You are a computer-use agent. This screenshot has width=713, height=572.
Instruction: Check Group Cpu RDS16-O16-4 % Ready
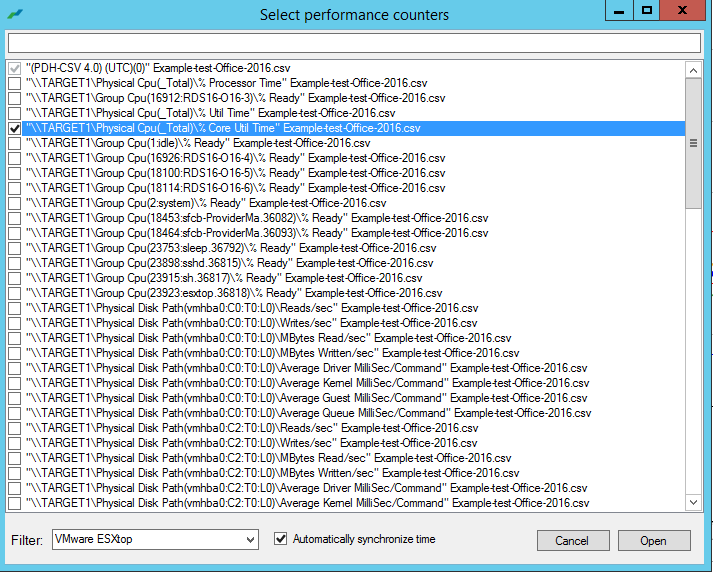click(15, 158)
